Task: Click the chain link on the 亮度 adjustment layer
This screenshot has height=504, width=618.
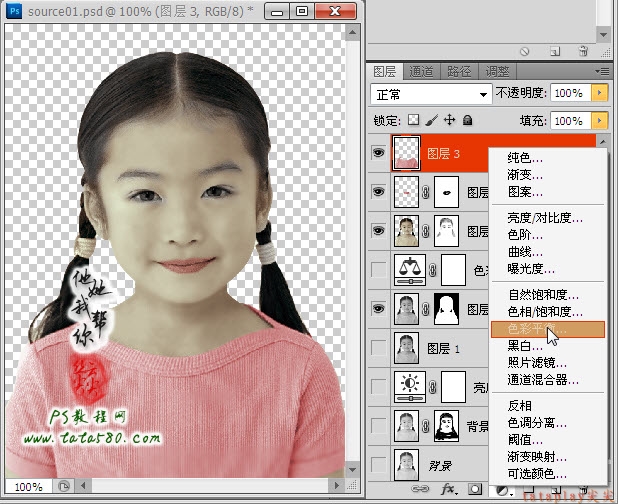Action: pyautogui.click(x=432, y=387)
